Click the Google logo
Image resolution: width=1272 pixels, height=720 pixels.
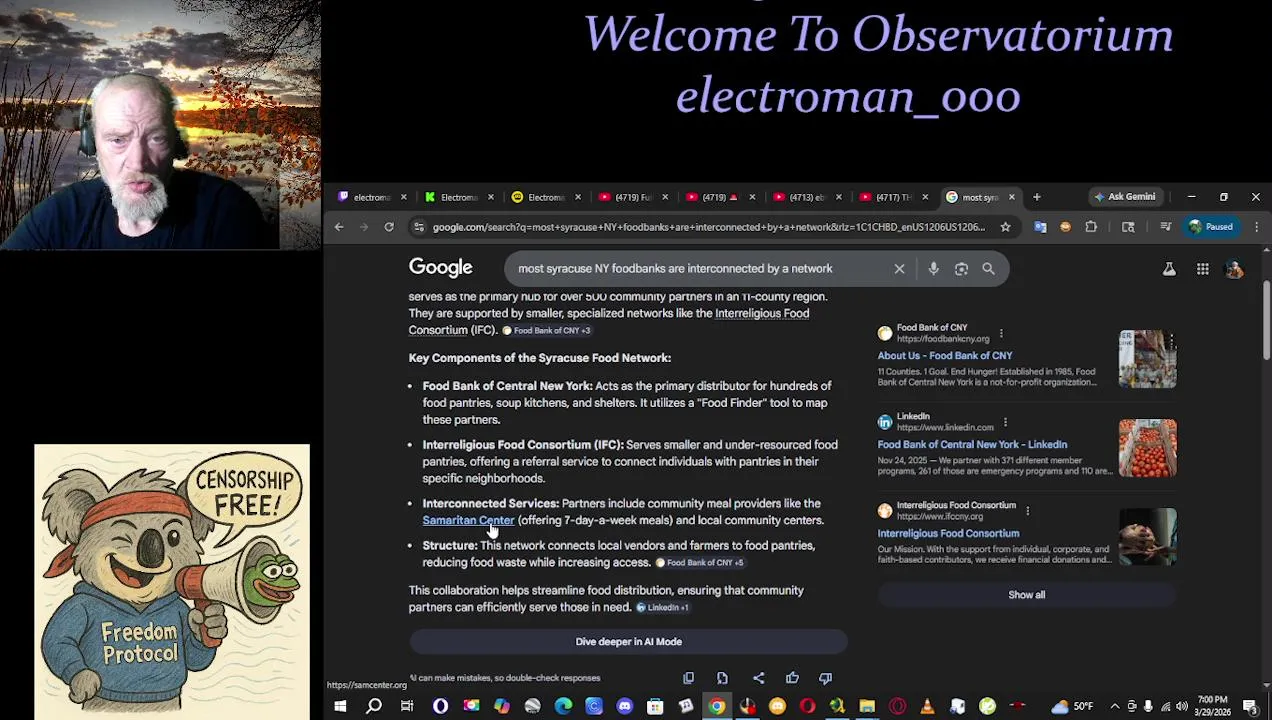(440, 267)
